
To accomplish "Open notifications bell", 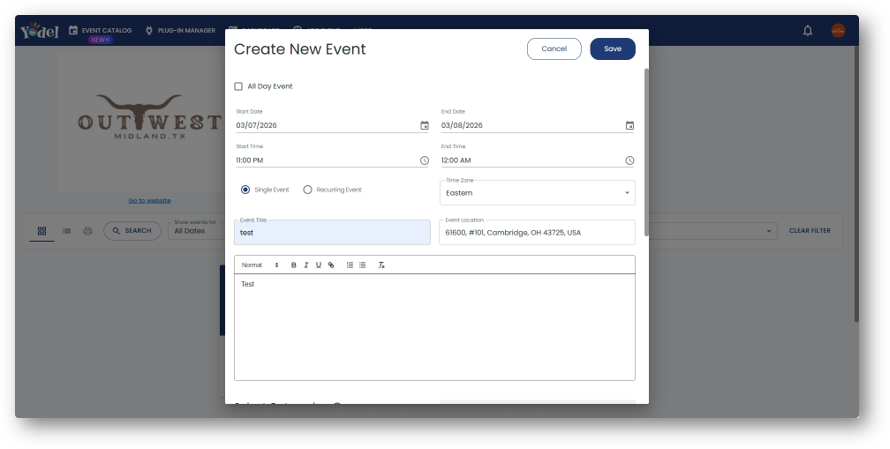I will pos(807,31).
